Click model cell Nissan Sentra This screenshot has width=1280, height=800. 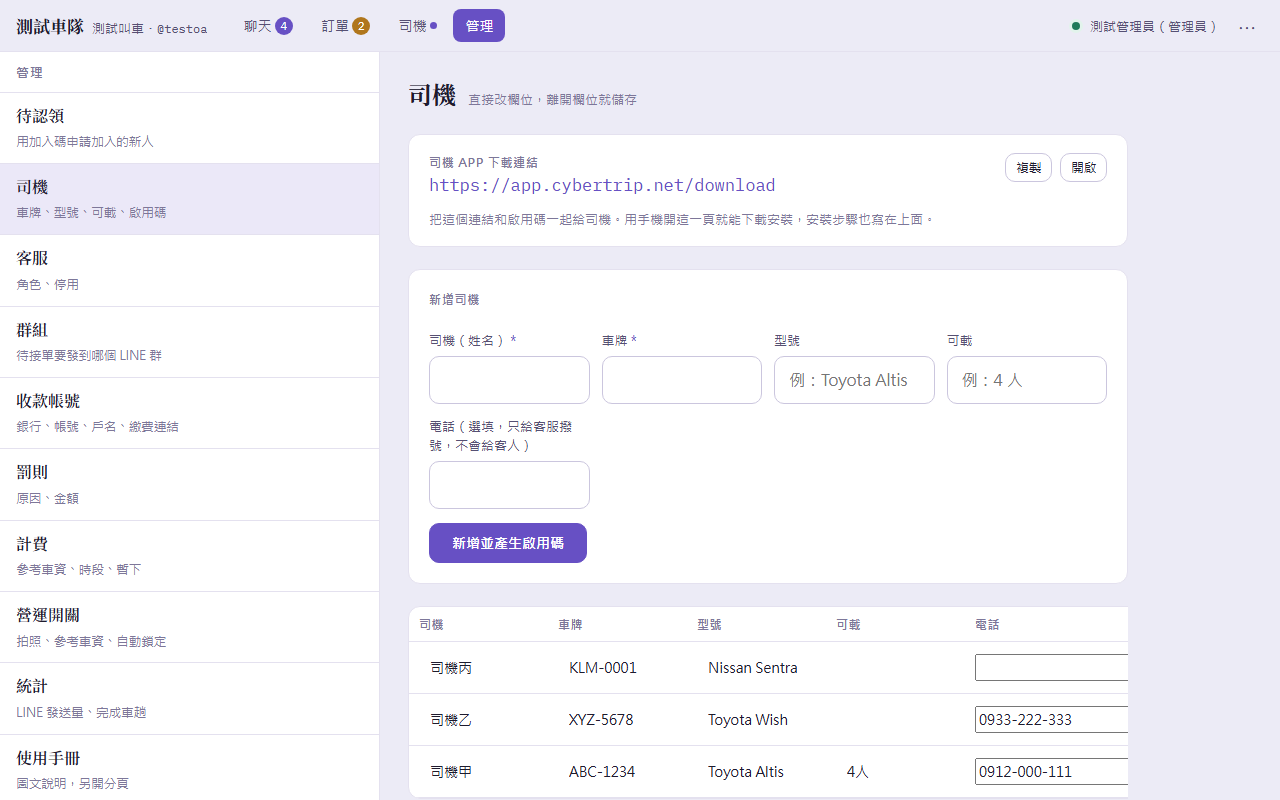753,668
